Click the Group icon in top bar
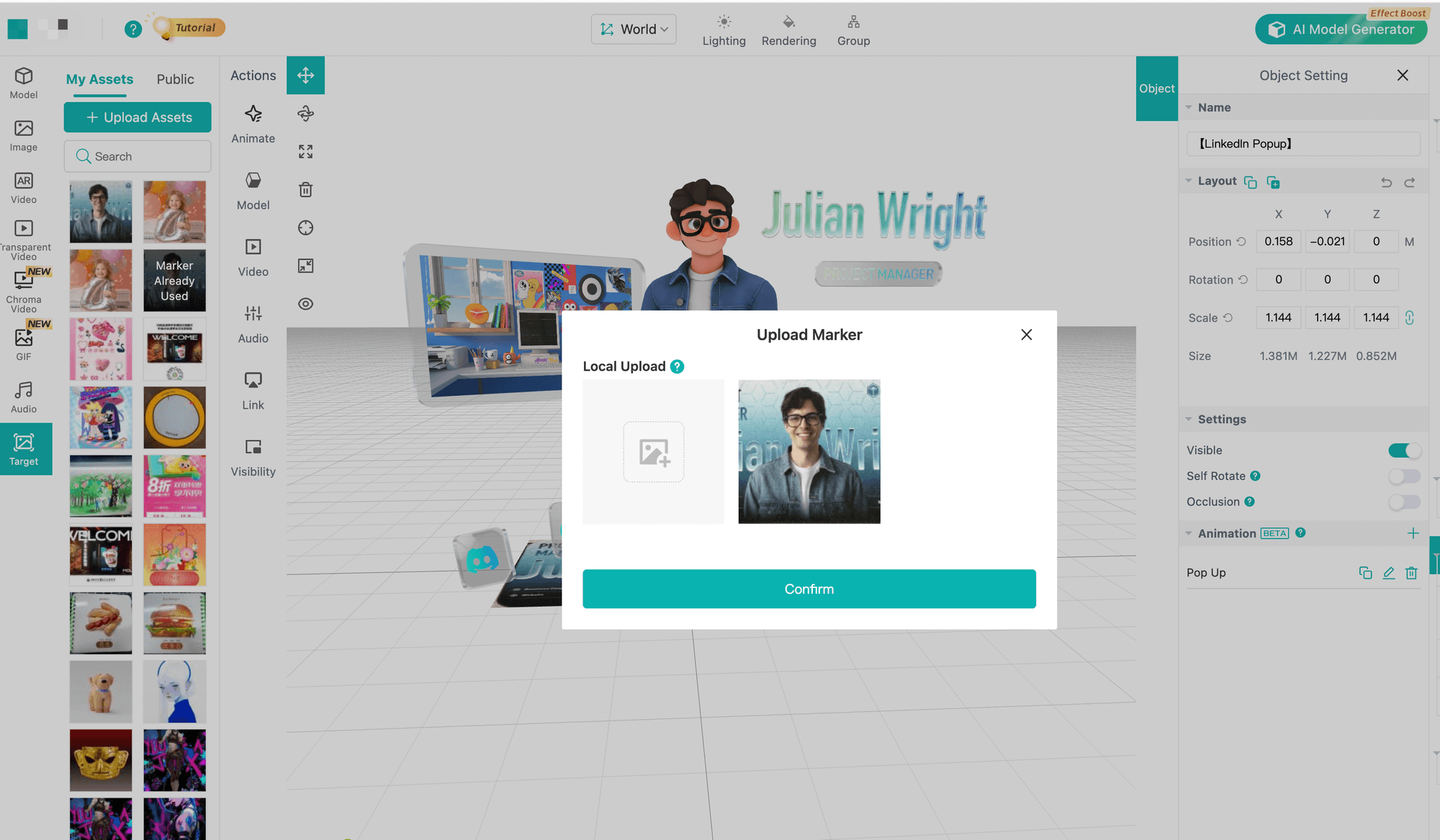 pos(853,29)
